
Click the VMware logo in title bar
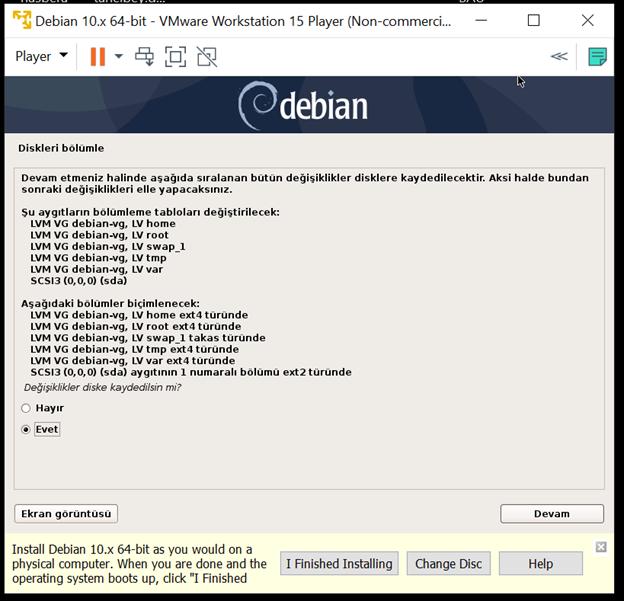click(x=21, y=20)
